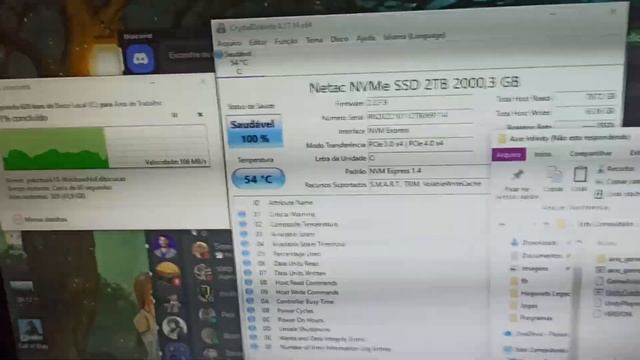The image size is (640, 360).
Task: Select Number of Error Information Log Entries row
Action: 371,348
